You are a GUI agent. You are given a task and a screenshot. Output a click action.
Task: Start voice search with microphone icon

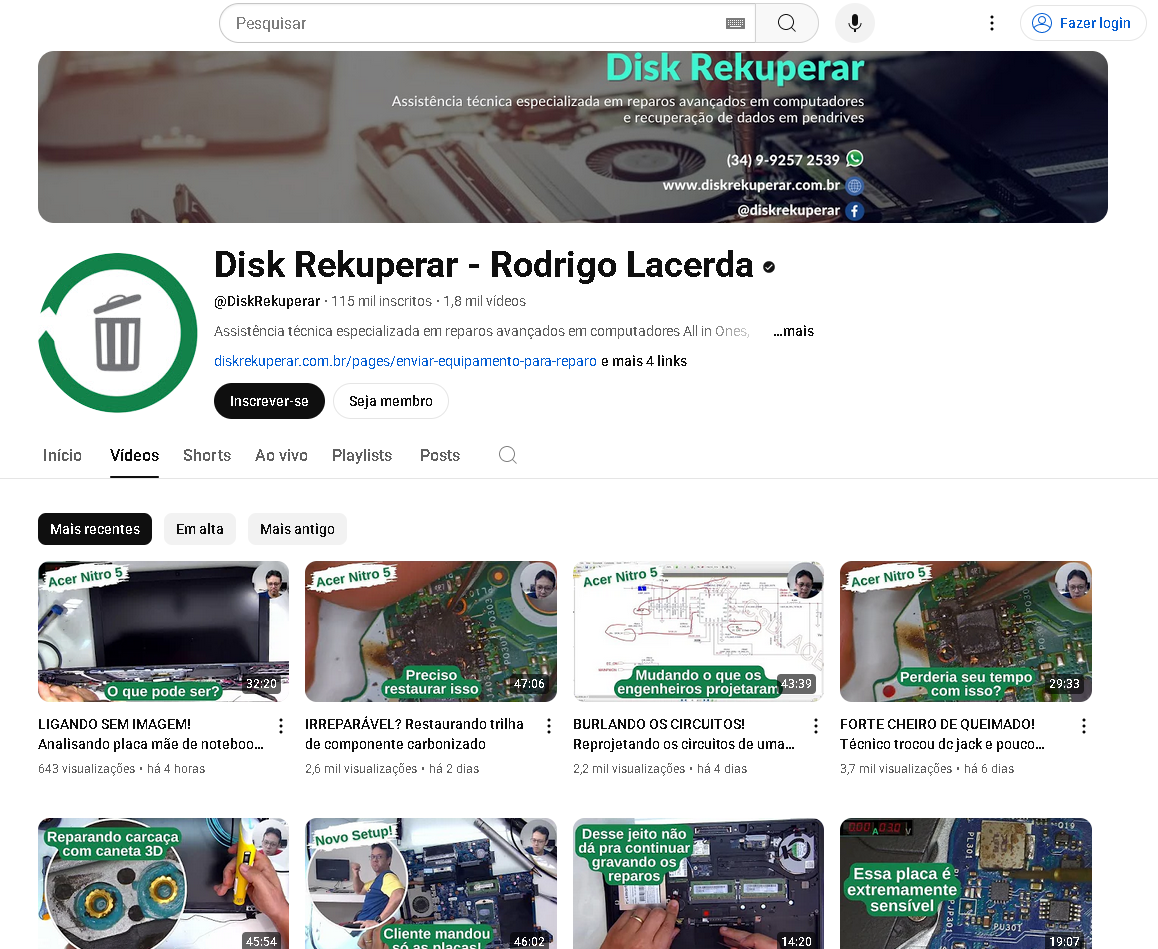(x=854, y=24)
